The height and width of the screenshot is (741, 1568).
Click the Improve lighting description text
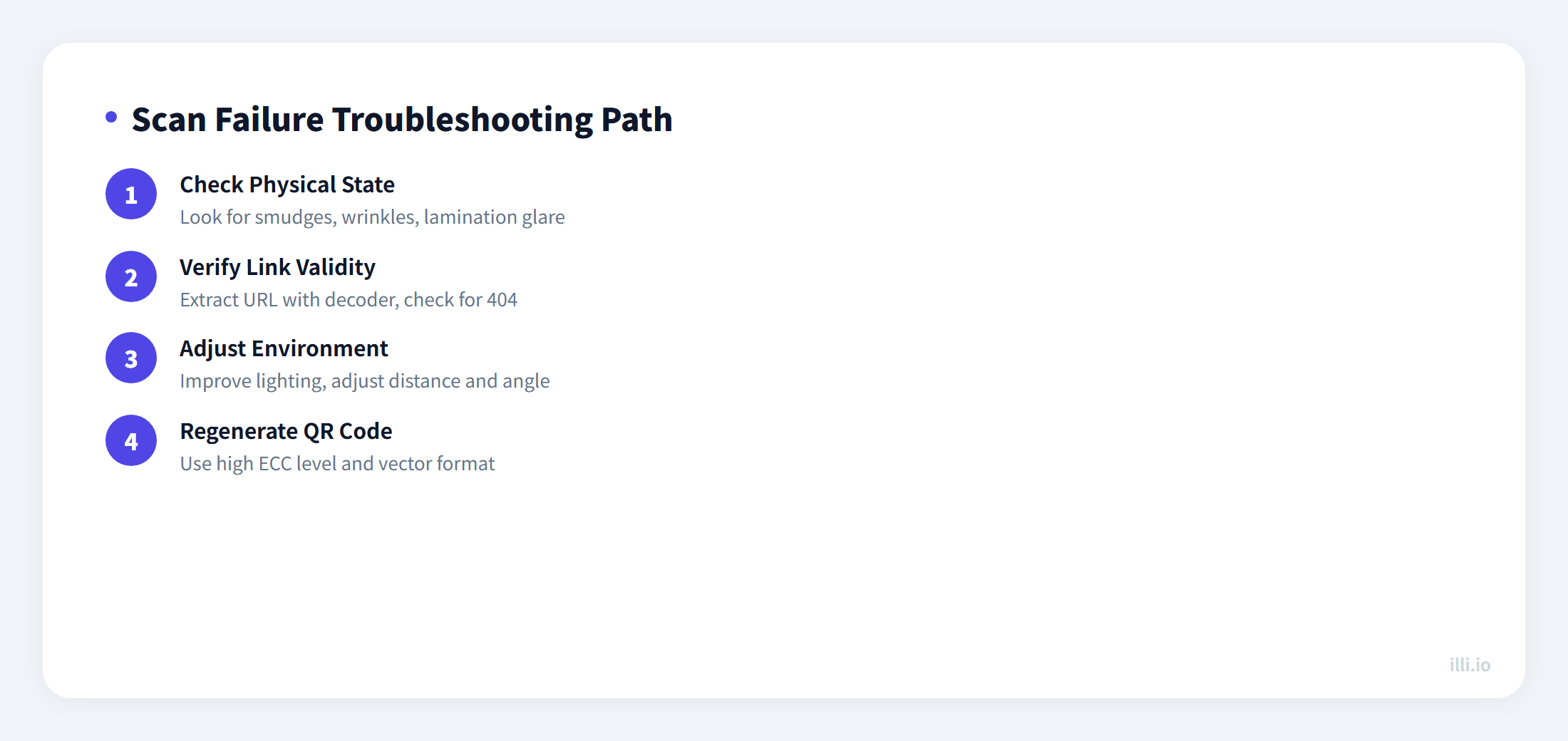pos(365,381)
